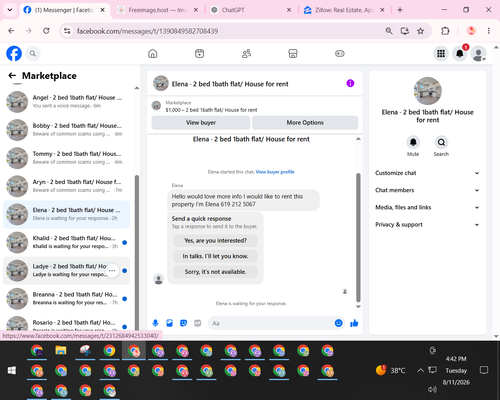
Task: Switch to ChatGPT tab
Action: (251, 10)
